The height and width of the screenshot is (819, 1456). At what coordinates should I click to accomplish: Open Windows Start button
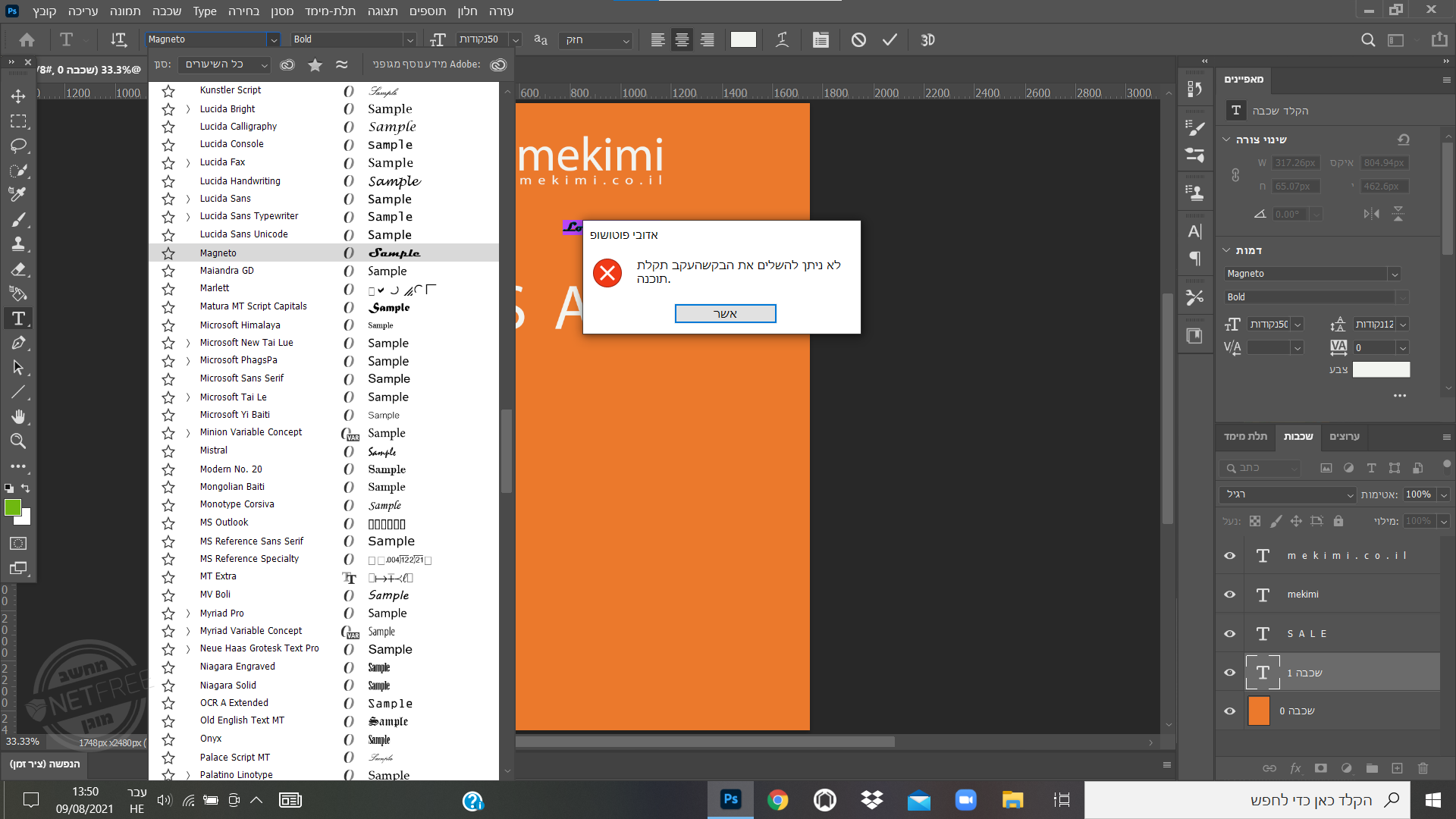[1433, 800]
